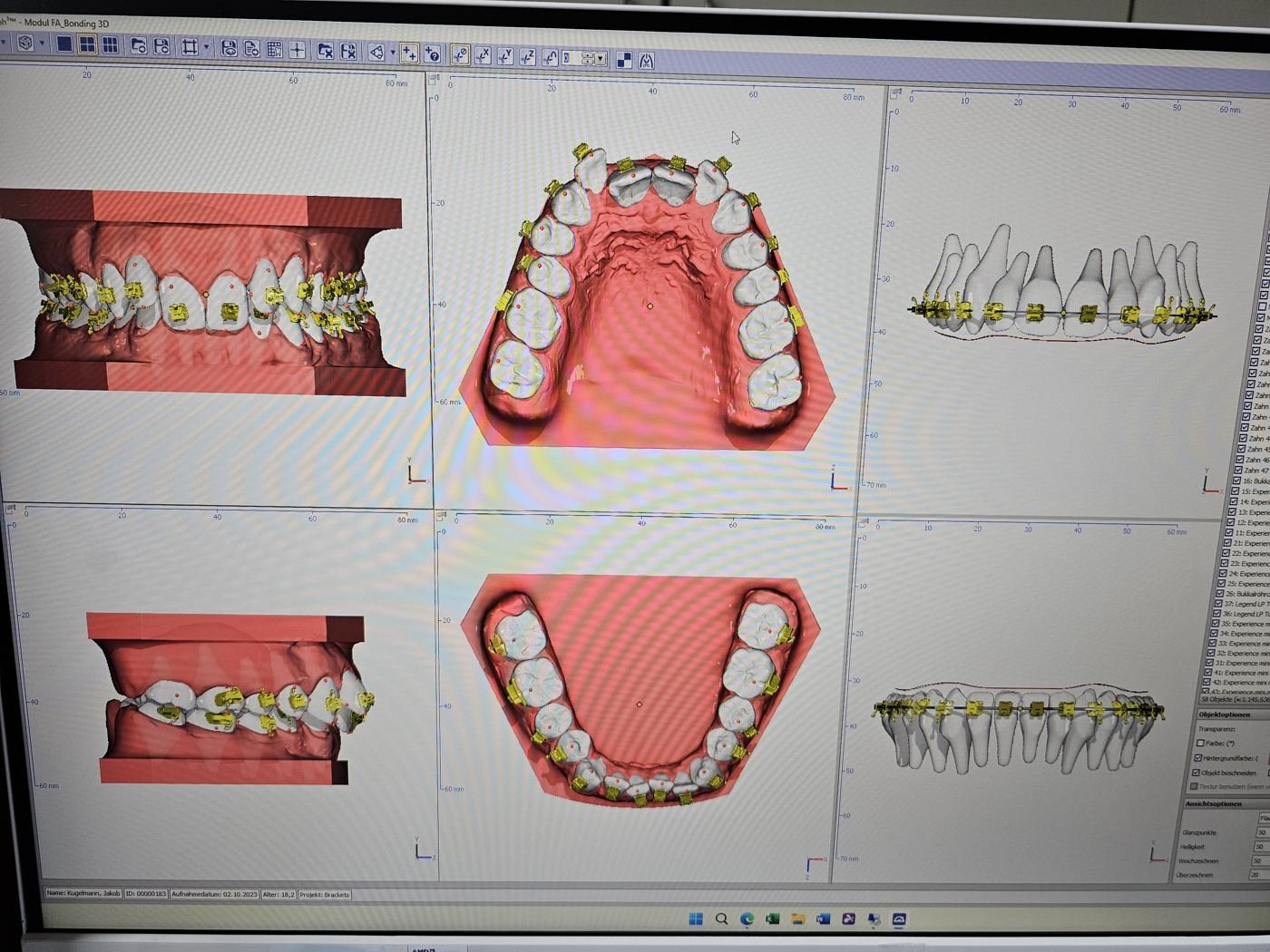This screenshot has height=952, width=1270.
Task: Click the open project folder icon
Action: (x=138, y=45)
